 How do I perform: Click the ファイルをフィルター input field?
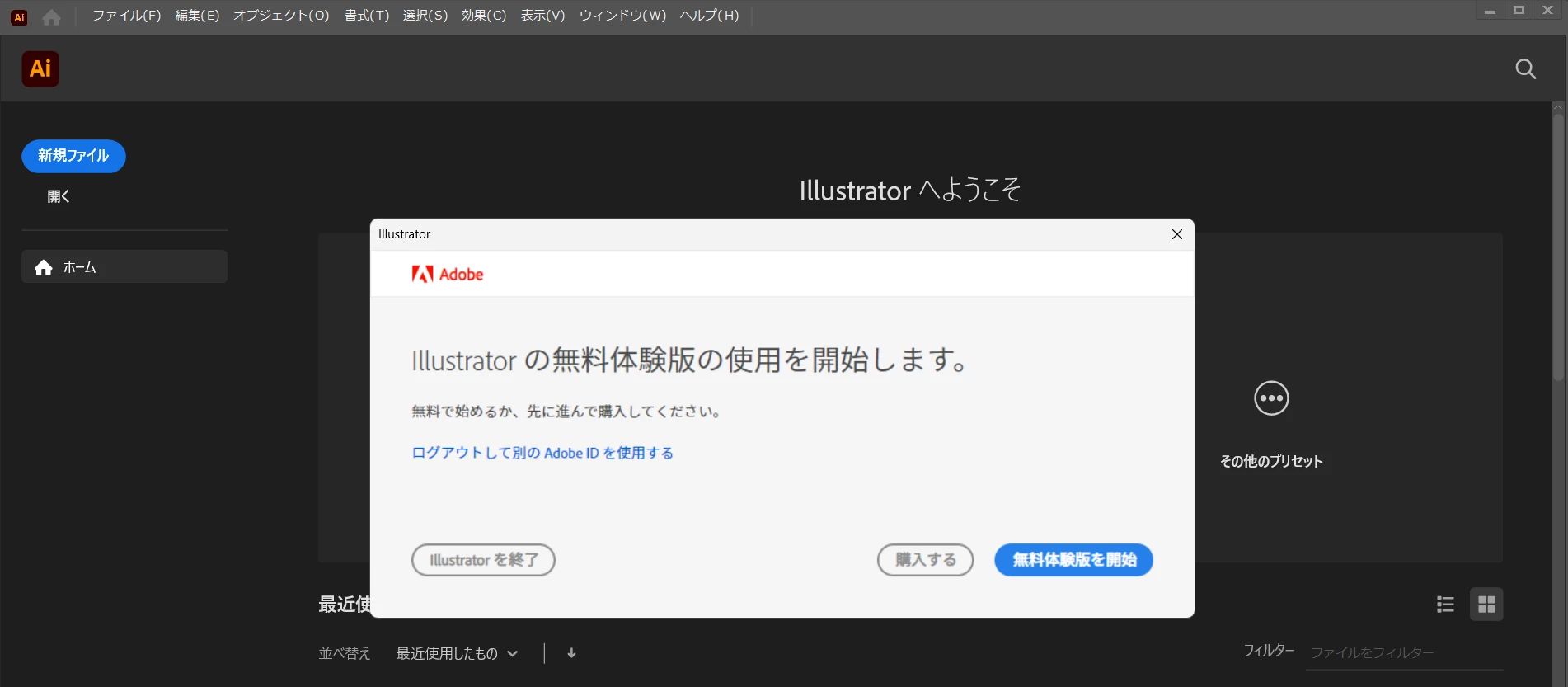(x=1405, y=652)
